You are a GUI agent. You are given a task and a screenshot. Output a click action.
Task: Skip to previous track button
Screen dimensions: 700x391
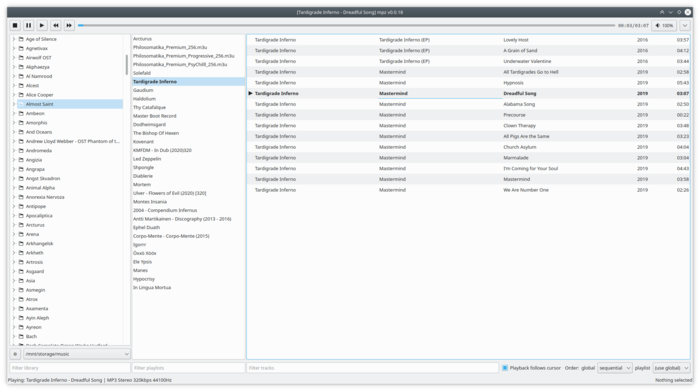pyautogui.click(x=55, y=25)
